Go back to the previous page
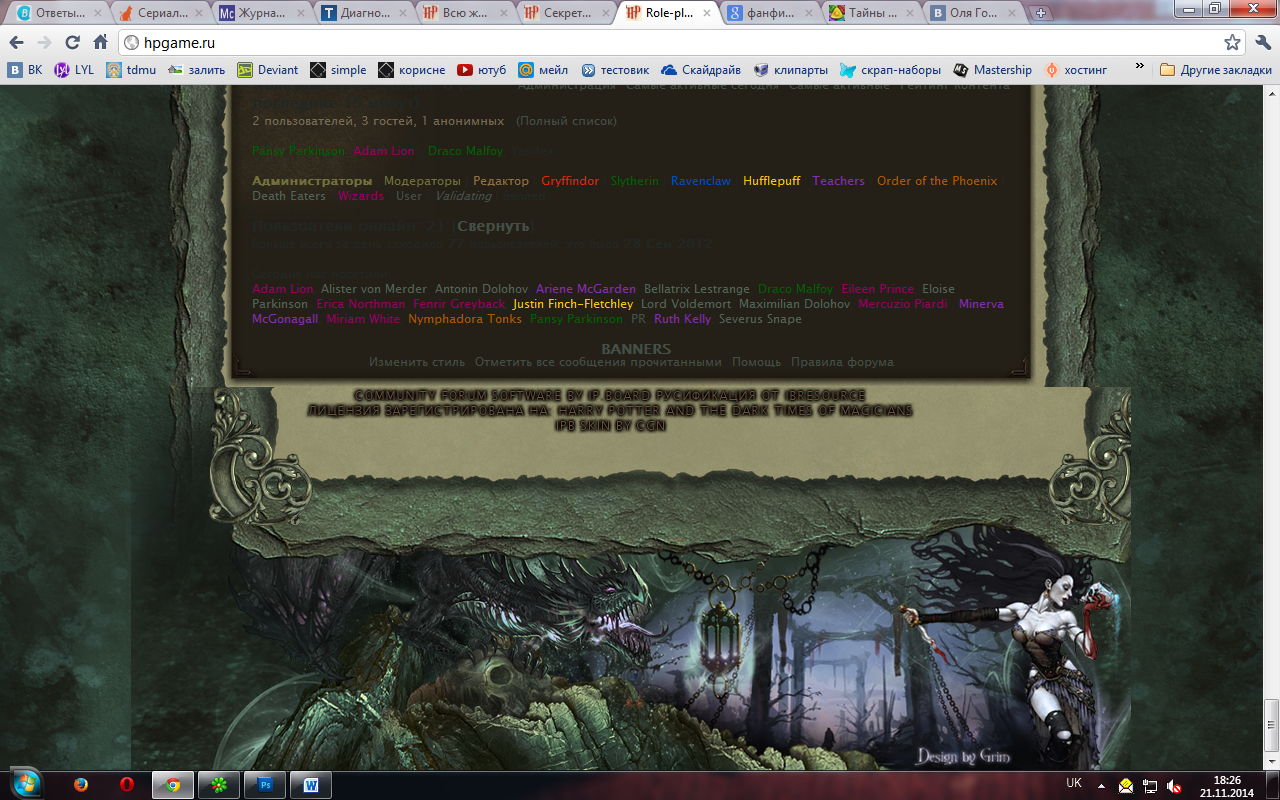The height and width of the screenshot is (800, 1280). pos(16,43)
